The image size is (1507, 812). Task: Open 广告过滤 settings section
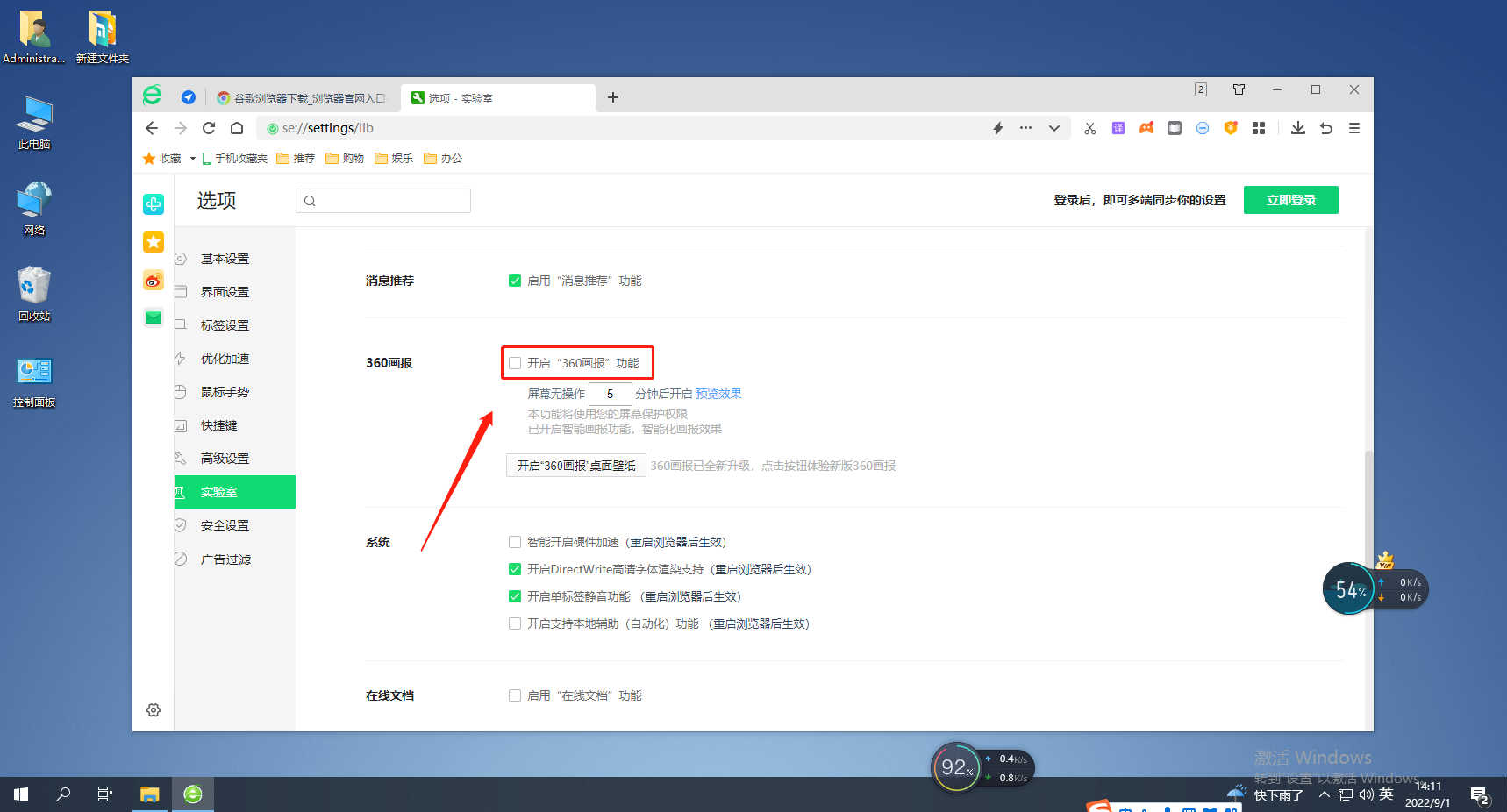pos(225,559)
